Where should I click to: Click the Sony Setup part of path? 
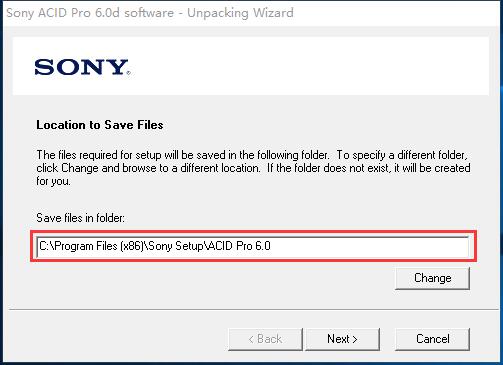[x=176, y=246]
